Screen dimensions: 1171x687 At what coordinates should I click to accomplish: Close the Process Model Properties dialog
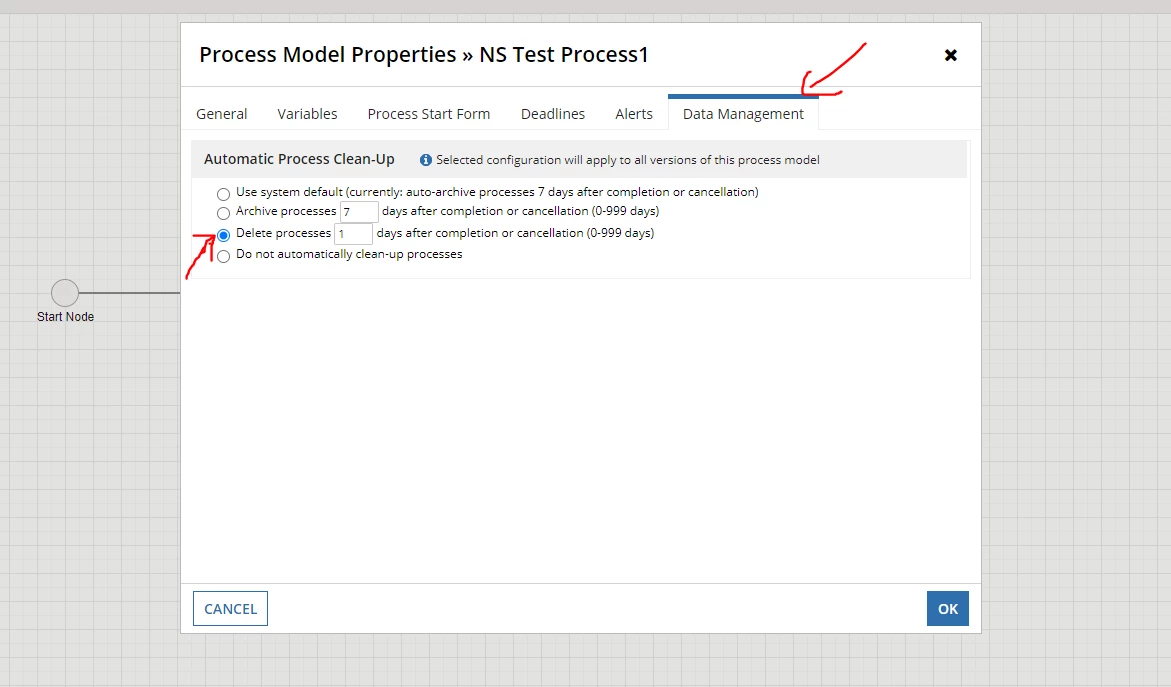coord(951,55)
